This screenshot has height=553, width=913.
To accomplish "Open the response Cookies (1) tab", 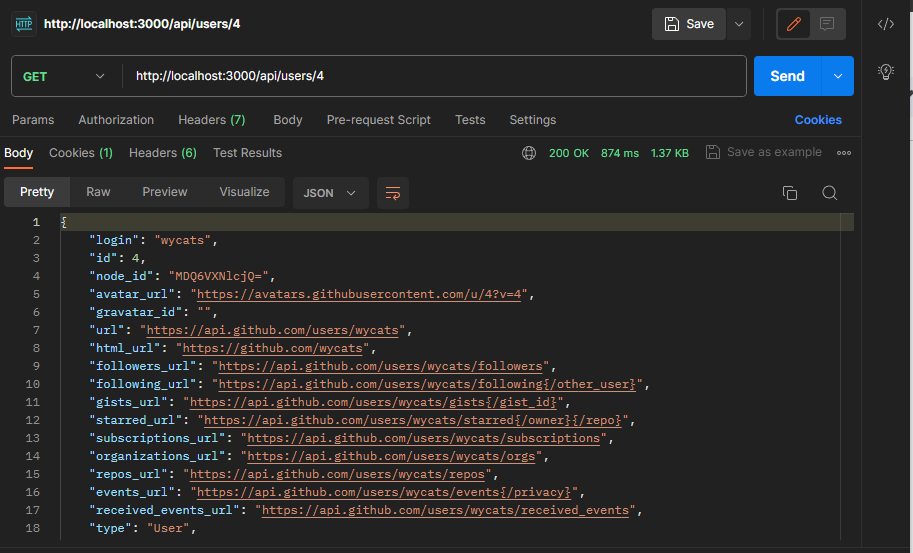I will pos(81,153).
